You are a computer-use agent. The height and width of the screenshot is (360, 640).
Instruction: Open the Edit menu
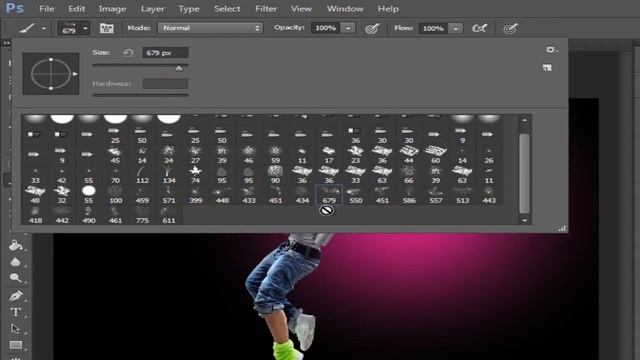(x=77, y=9)
